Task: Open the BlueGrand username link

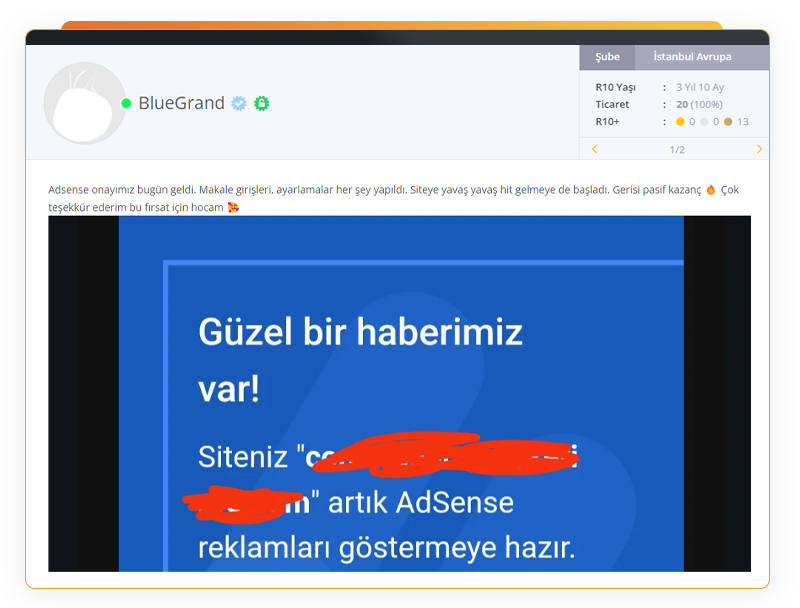Action: coord(182,103)
